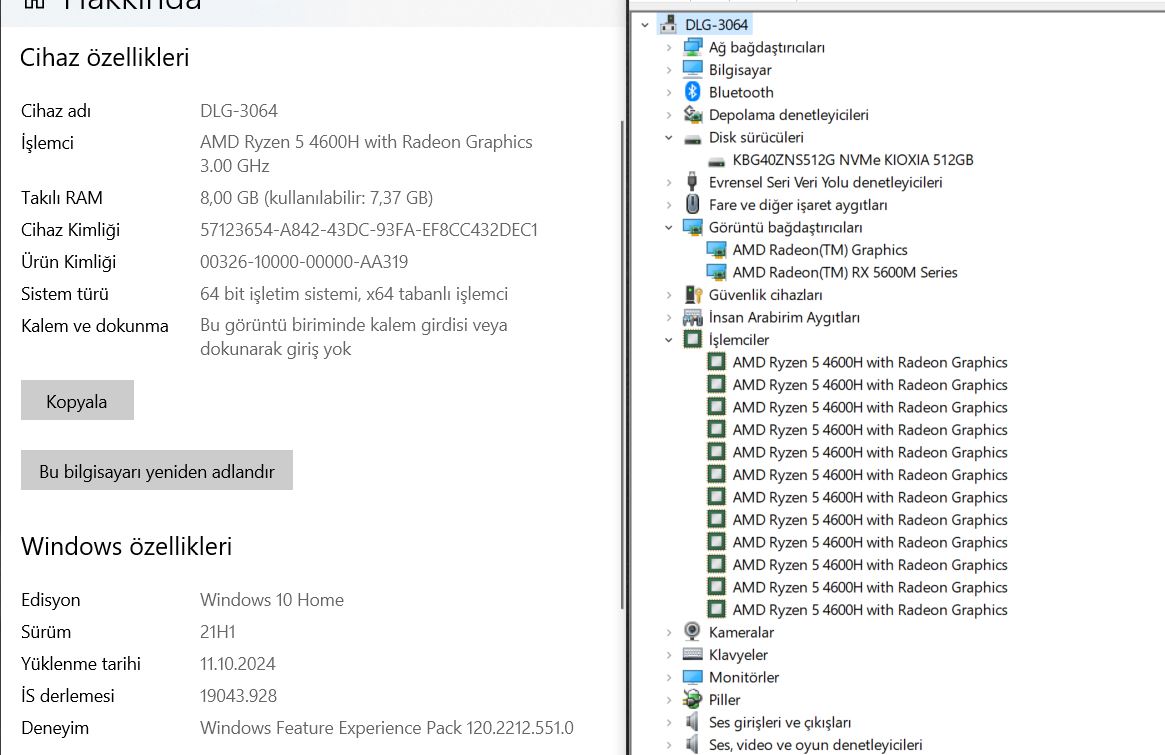The image size is (1165, 755).
Task: Expand the Ağ bağdaştırıcıları node
Action: coord(669,48)
